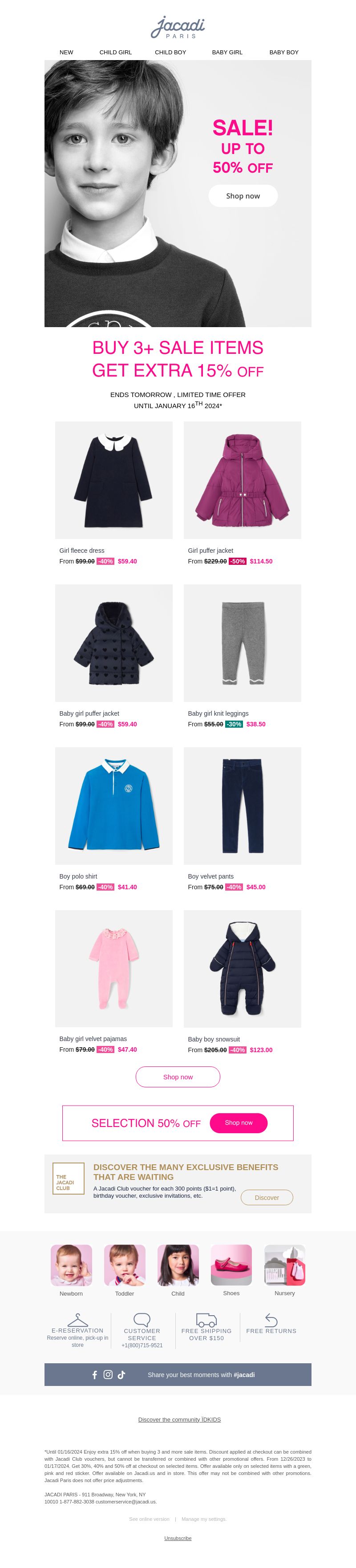
Task: Click the E-Reservation hanger icon
Action: coord(77,1320)
